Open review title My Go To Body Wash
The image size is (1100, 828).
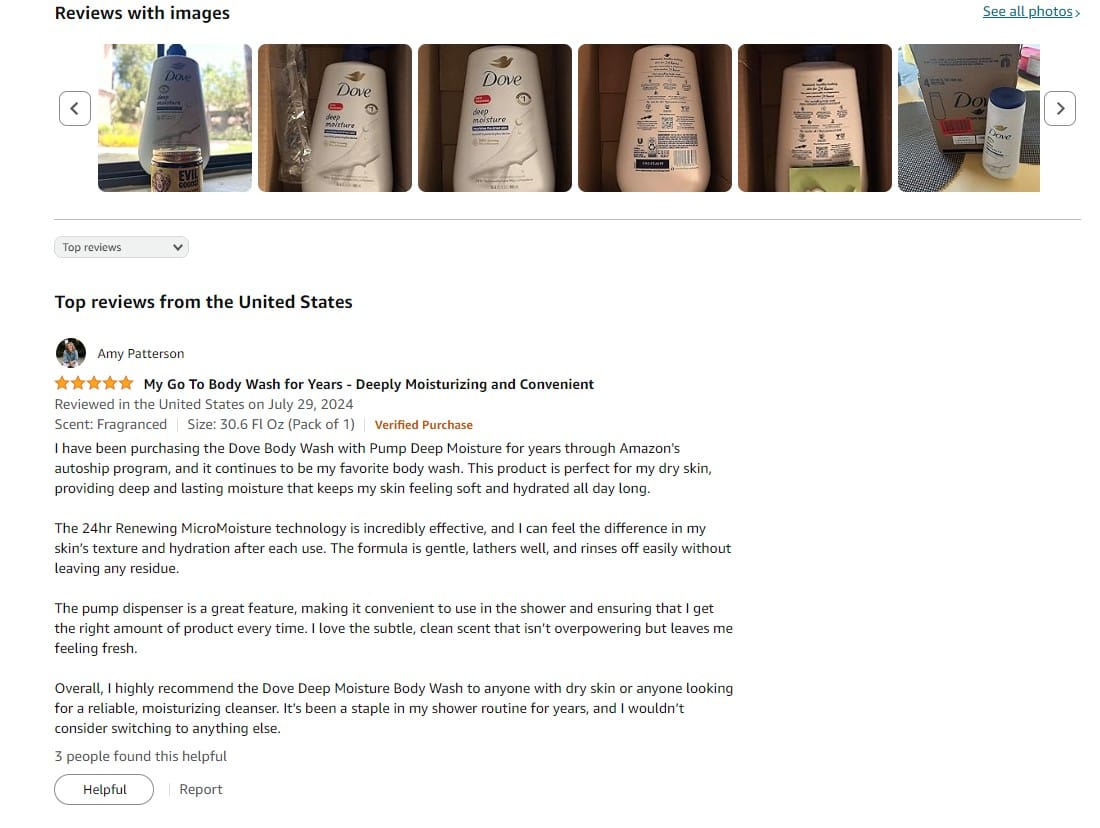(x=368, y=384)
